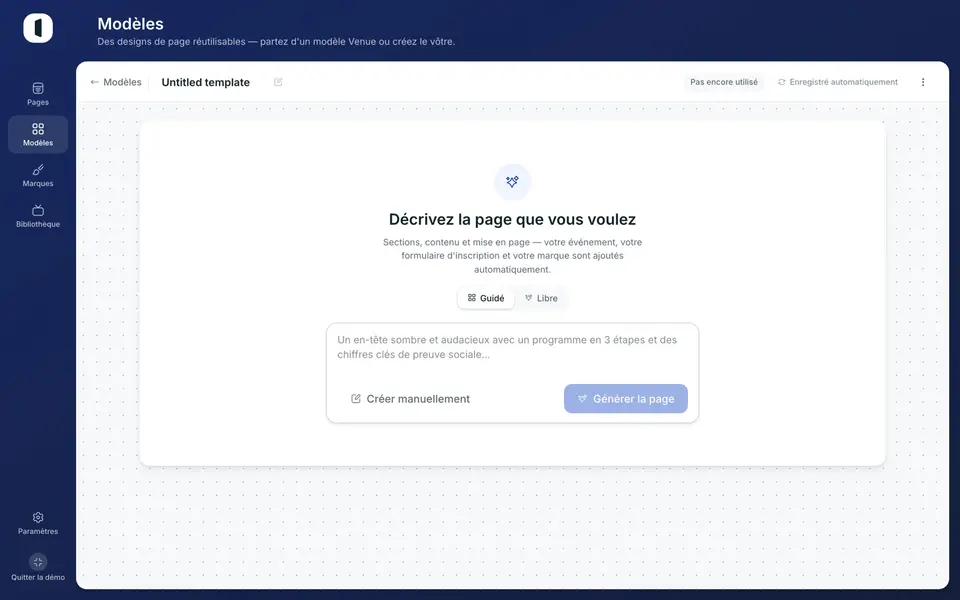Image resolution: width=960 pixels, height=600 pixels.
Task: Click the Venue logo icon
Action: pyautogui.click(x=38, y=28)
